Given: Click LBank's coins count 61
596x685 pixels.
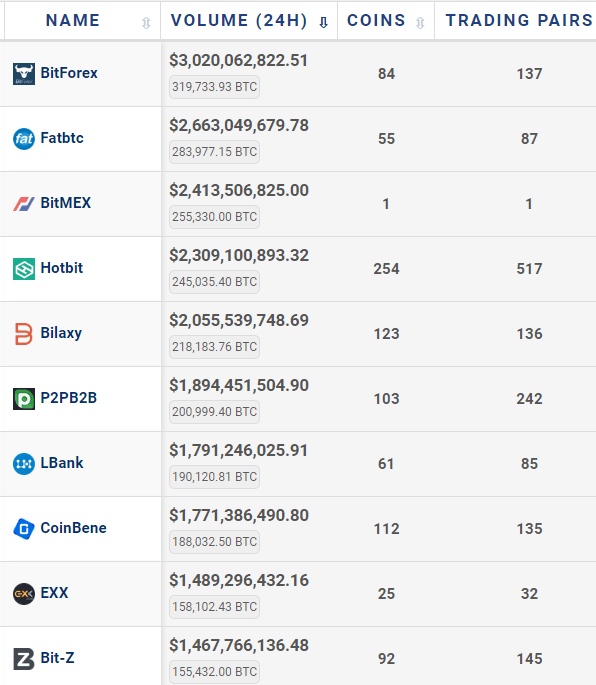Looking at the screenshot, I should click(386, 464).
